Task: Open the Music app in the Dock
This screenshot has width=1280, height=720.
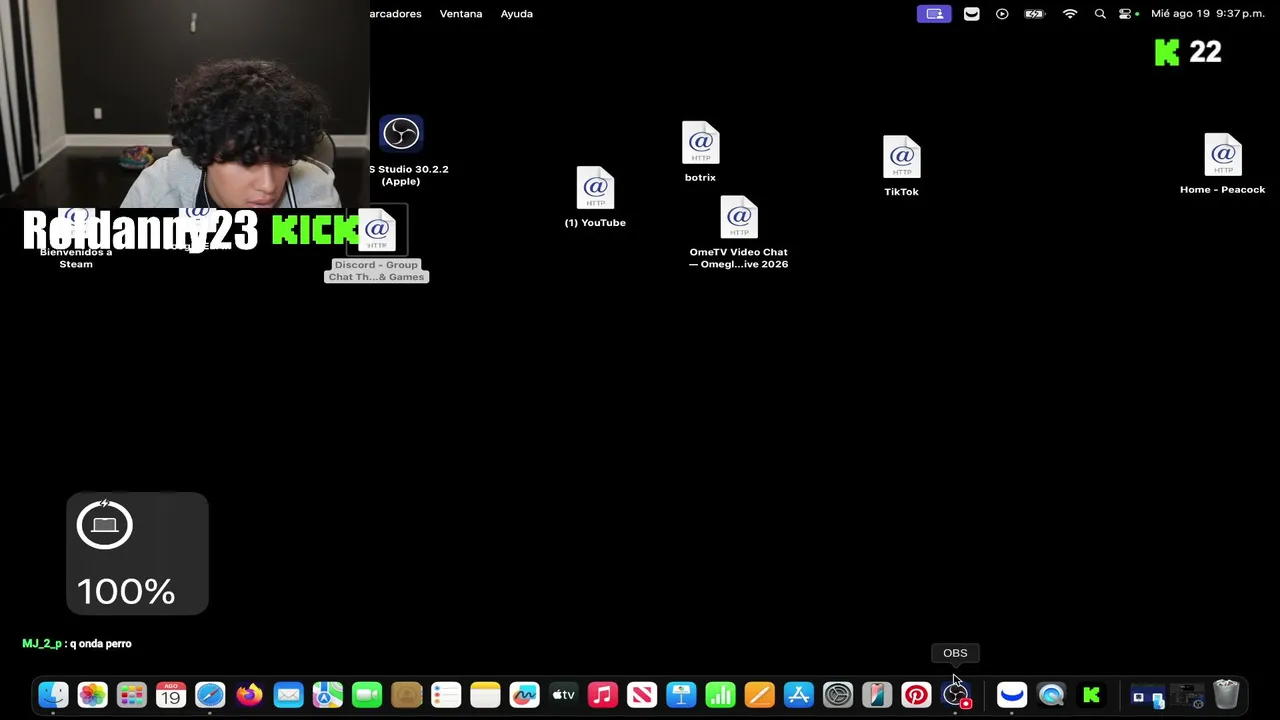Action: point(602,694)
